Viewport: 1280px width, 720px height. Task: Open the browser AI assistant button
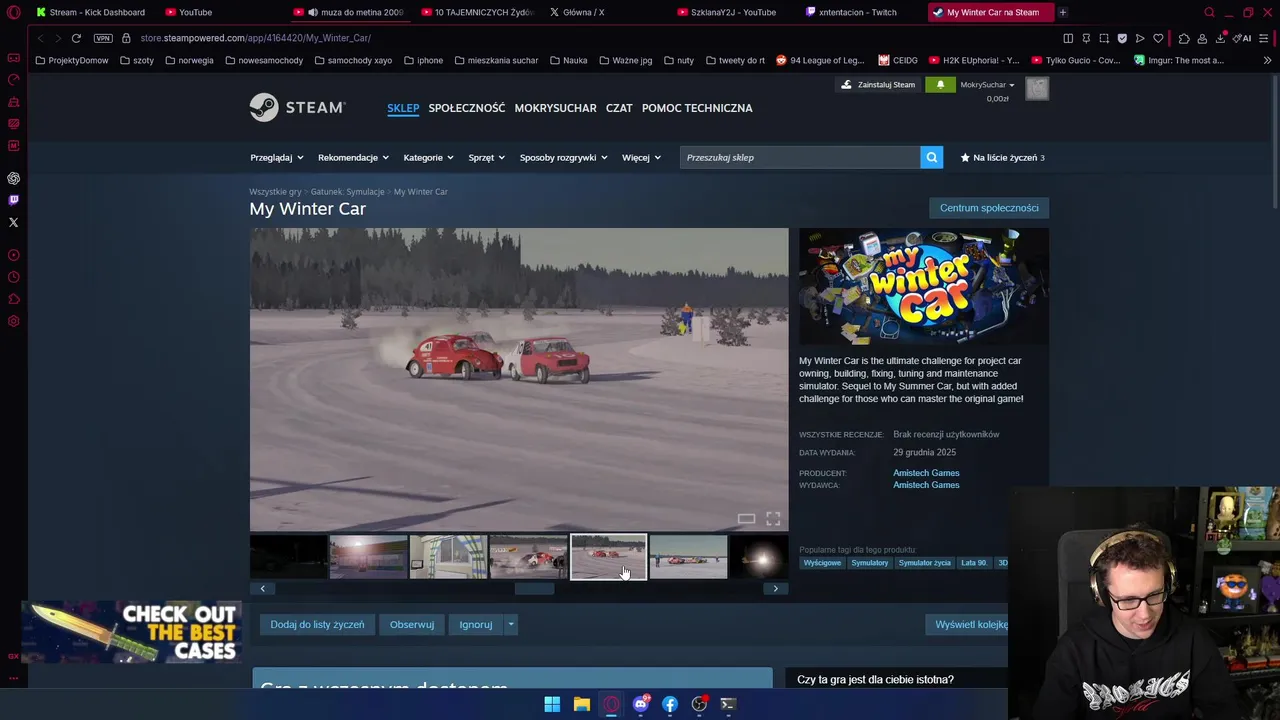coord(1242,38)
